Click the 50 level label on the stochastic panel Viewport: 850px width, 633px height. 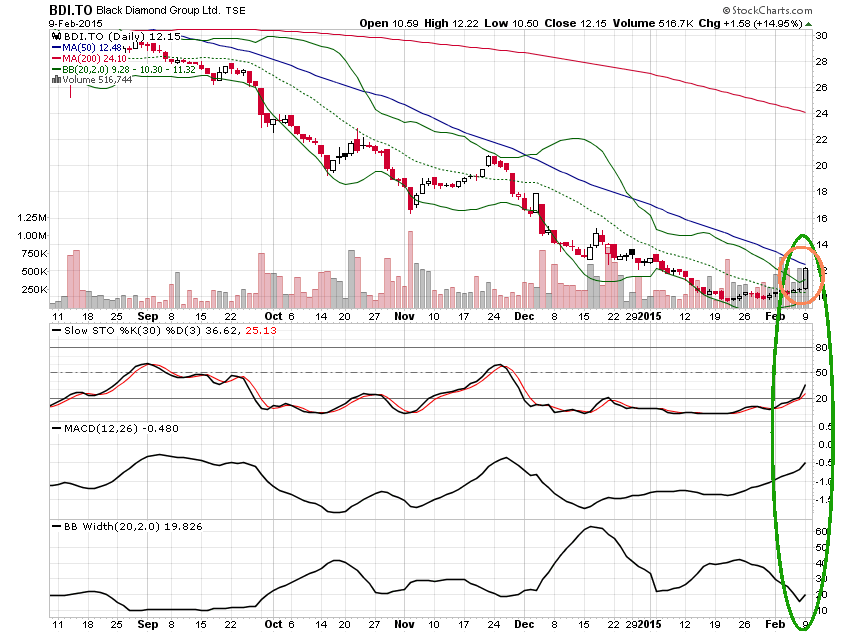[822, 373]
